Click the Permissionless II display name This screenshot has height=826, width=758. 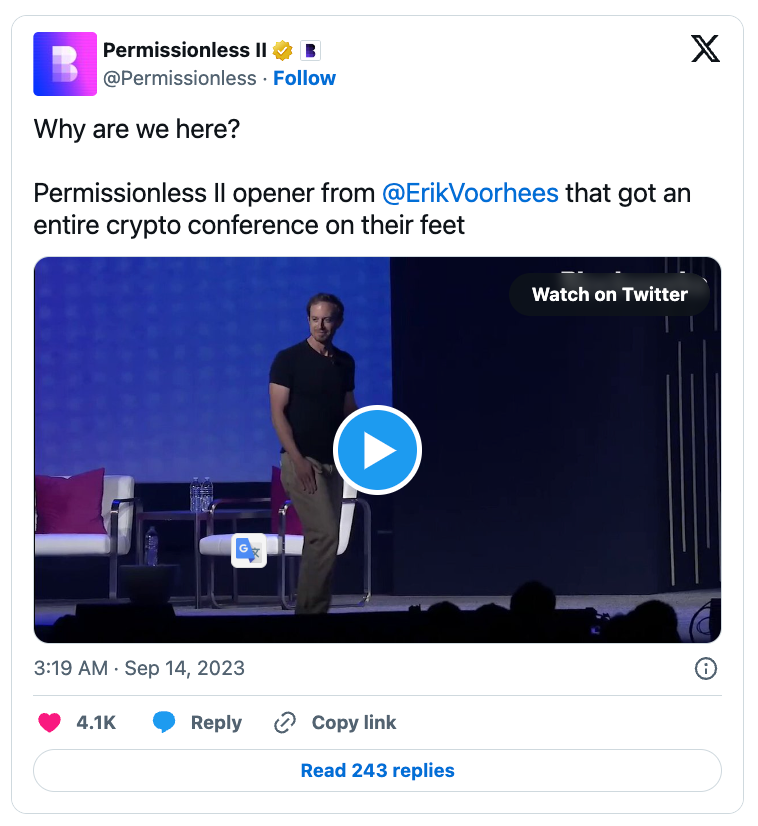tap(185, 50)
